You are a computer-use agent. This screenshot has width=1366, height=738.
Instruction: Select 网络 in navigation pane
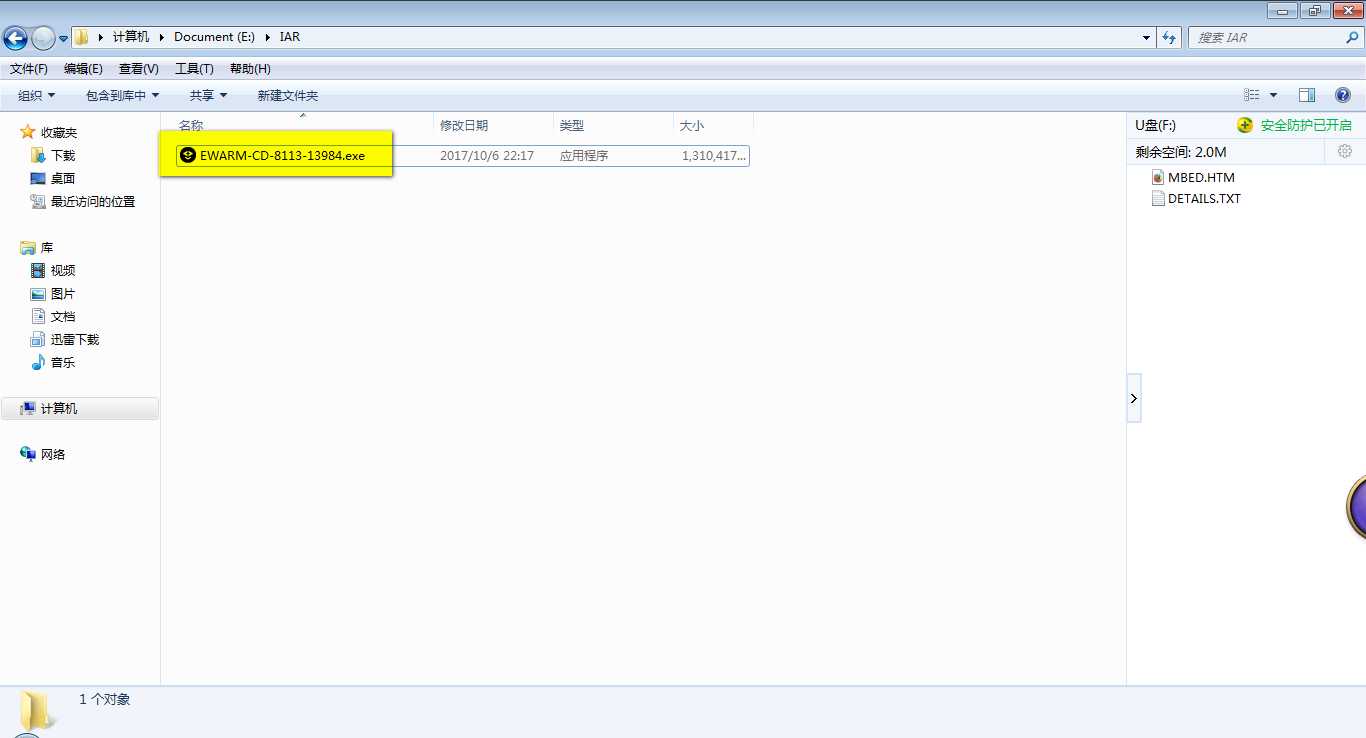[x=53, y=454]
